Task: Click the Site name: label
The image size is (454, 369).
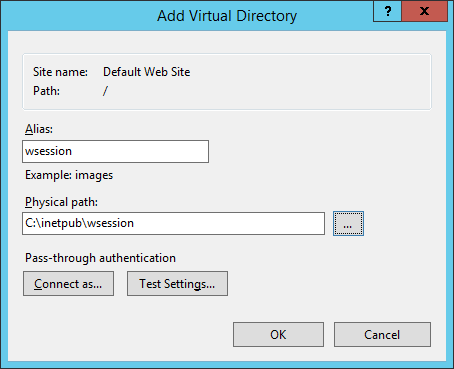Action: click(x=60, y=72)
